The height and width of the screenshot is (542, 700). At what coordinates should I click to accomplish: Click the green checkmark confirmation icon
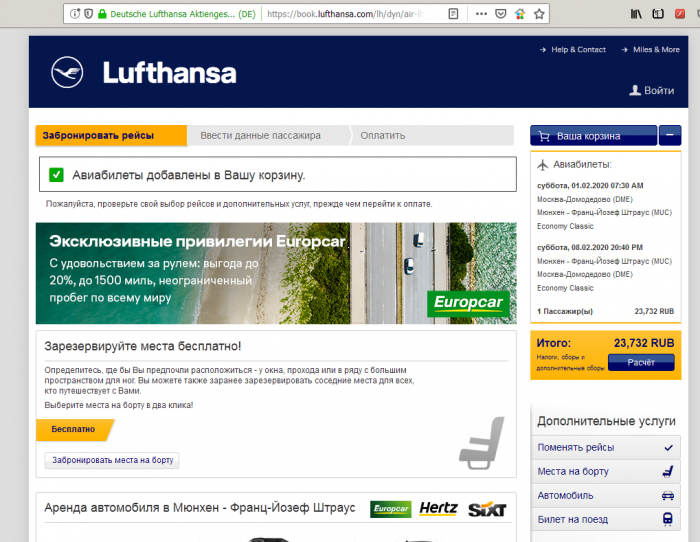[56, 175]
